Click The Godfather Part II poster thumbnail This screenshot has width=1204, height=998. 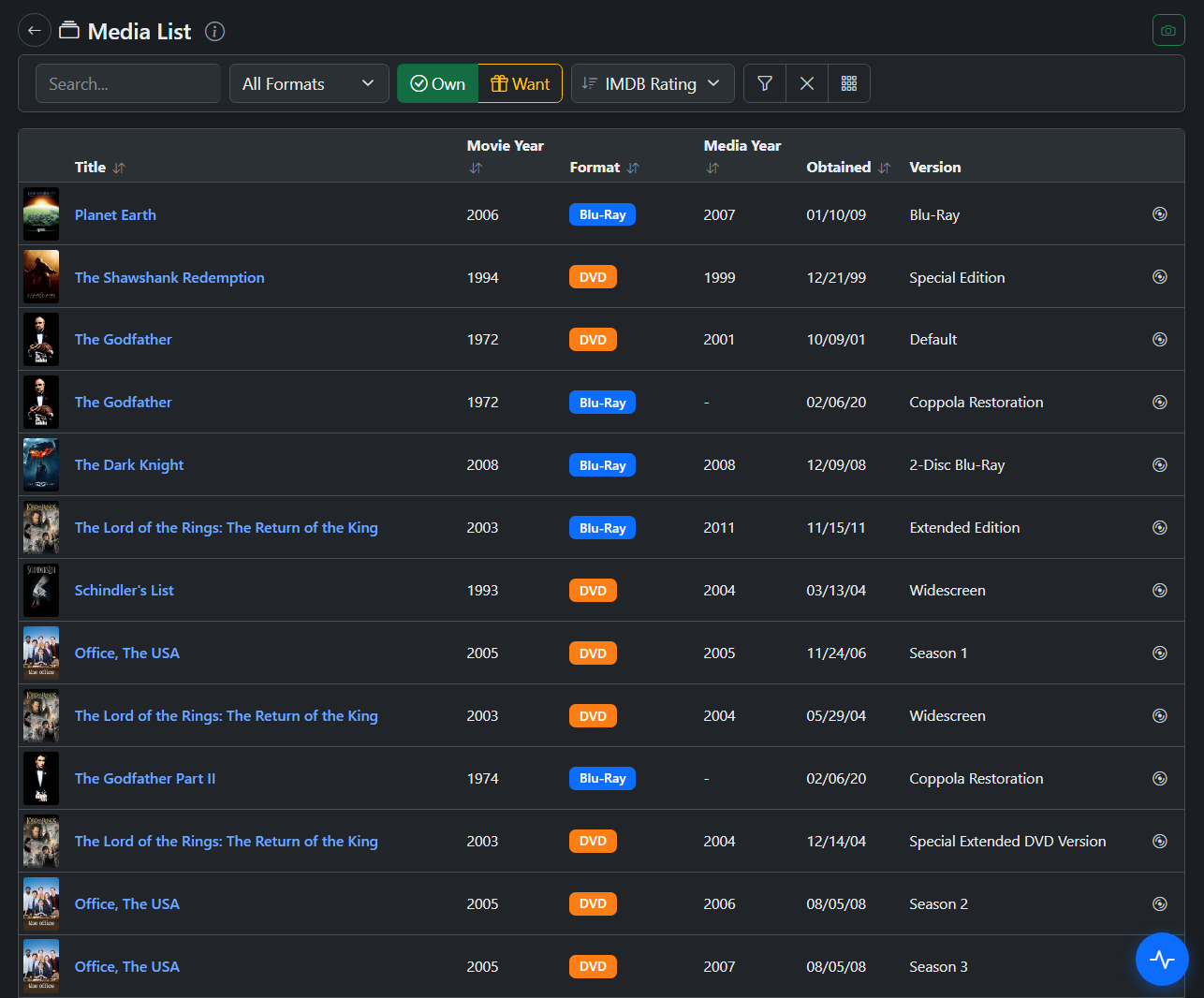pos(41,778)
